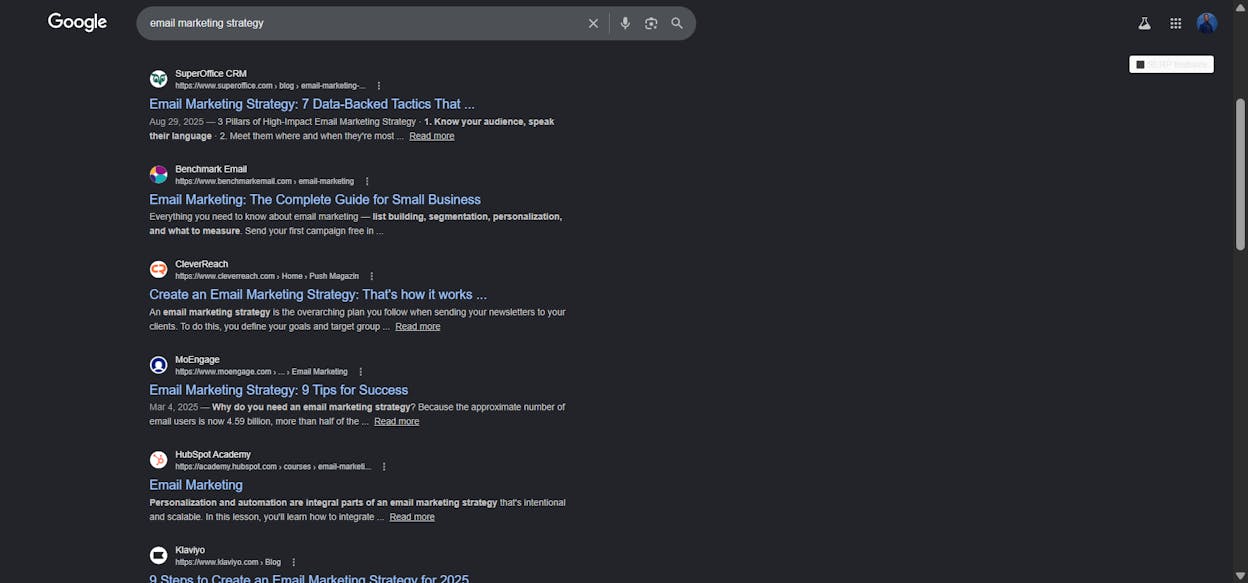Click the moengage.com breadcrumb URL
Viewport: 1248px width, 583px height.
pyautogui.click(x=261, y=372)
